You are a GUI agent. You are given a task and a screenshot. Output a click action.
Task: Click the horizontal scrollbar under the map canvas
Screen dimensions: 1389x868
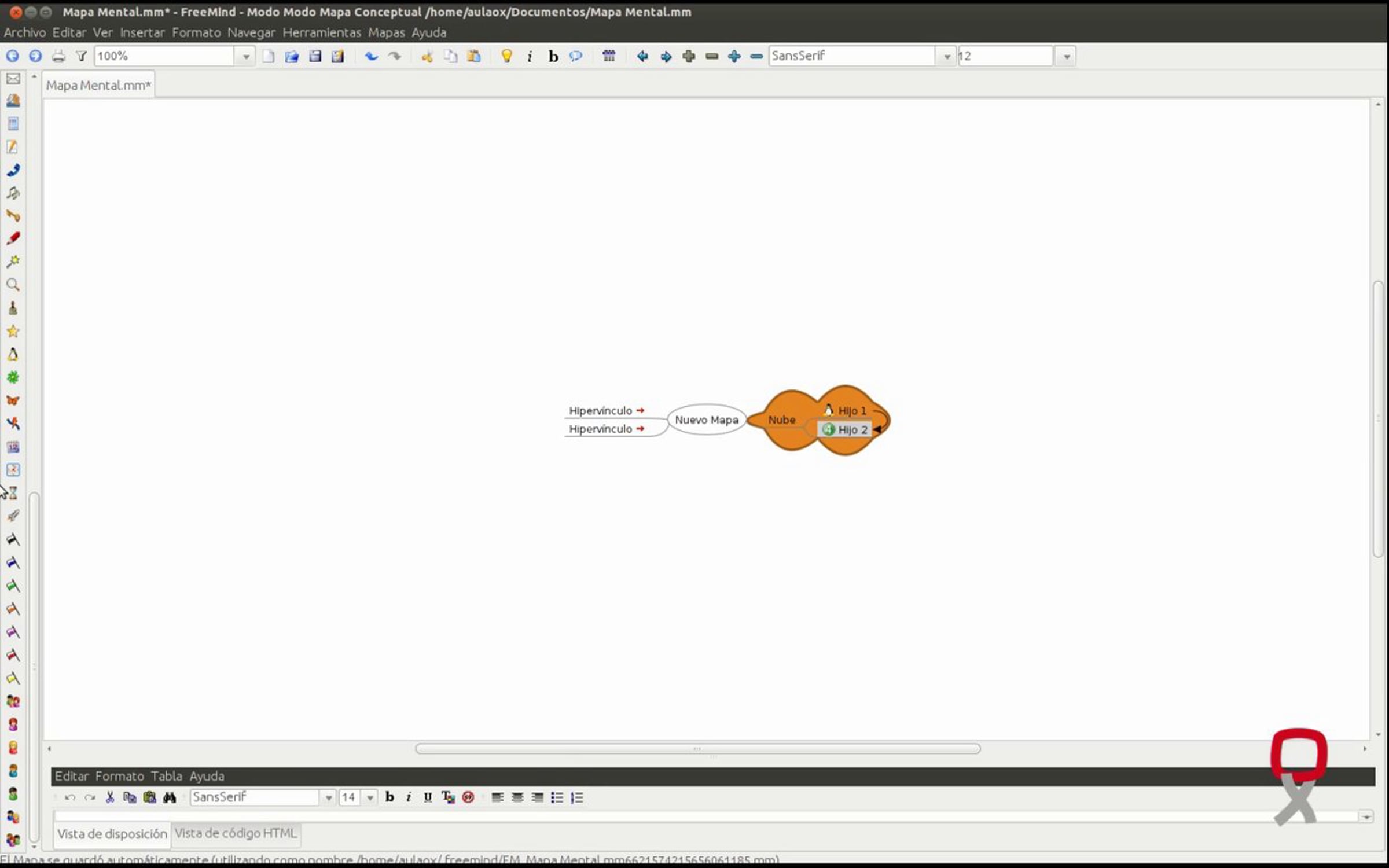697,749
